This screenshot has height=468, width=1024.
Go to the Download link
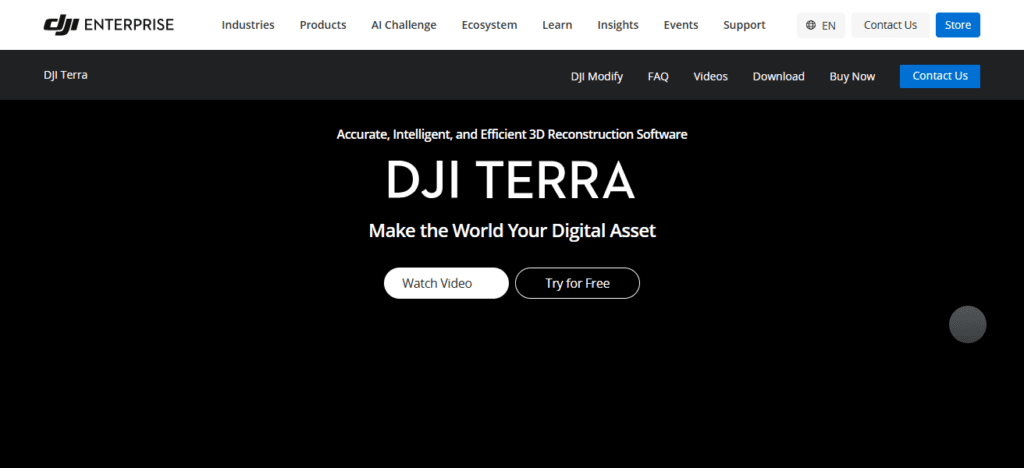coord(778,76)
